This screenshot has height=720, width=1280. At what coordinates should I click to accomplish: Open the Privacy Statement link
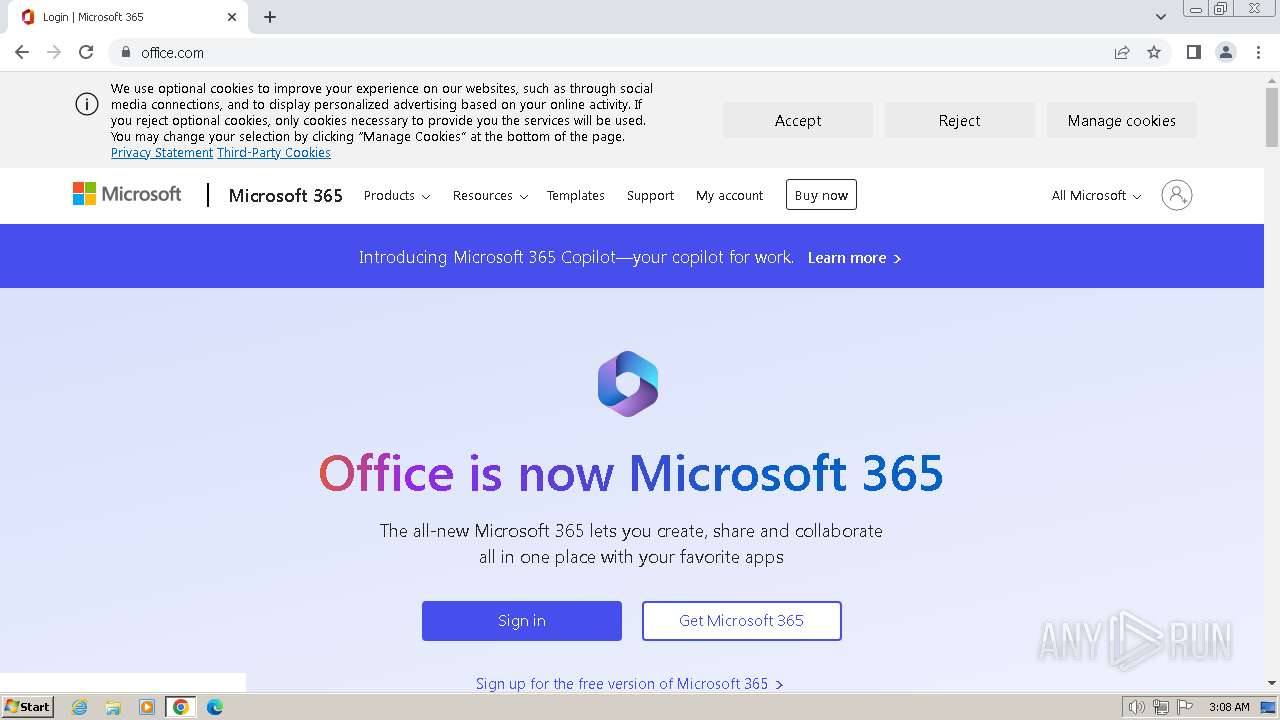162,153
